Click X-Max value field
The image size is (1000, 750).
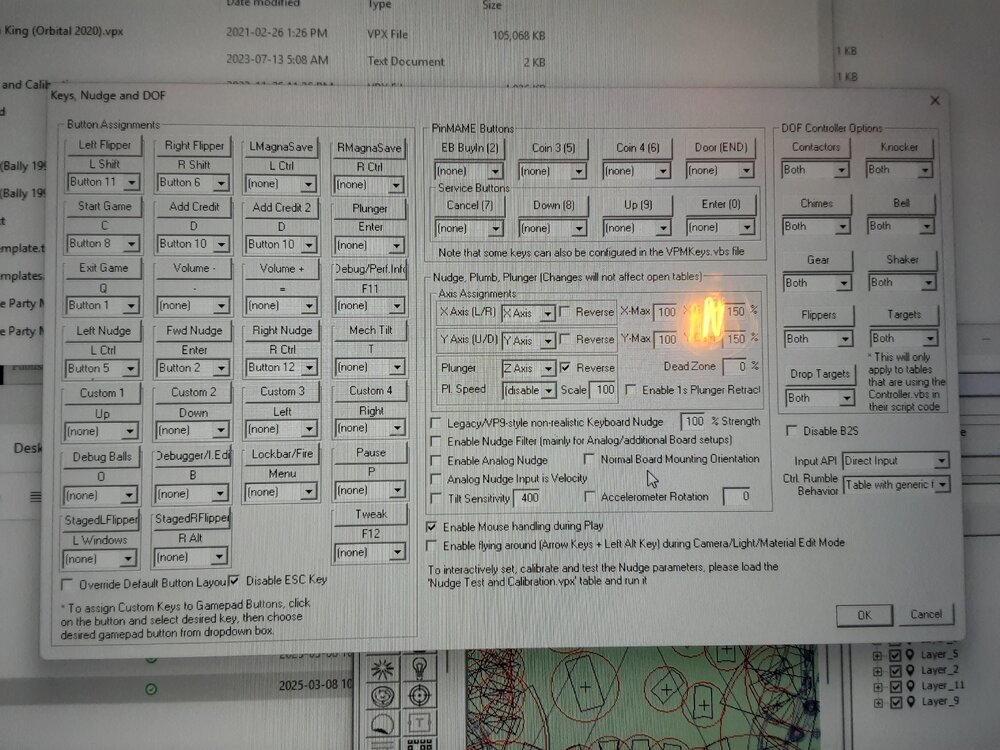[666, 312]
